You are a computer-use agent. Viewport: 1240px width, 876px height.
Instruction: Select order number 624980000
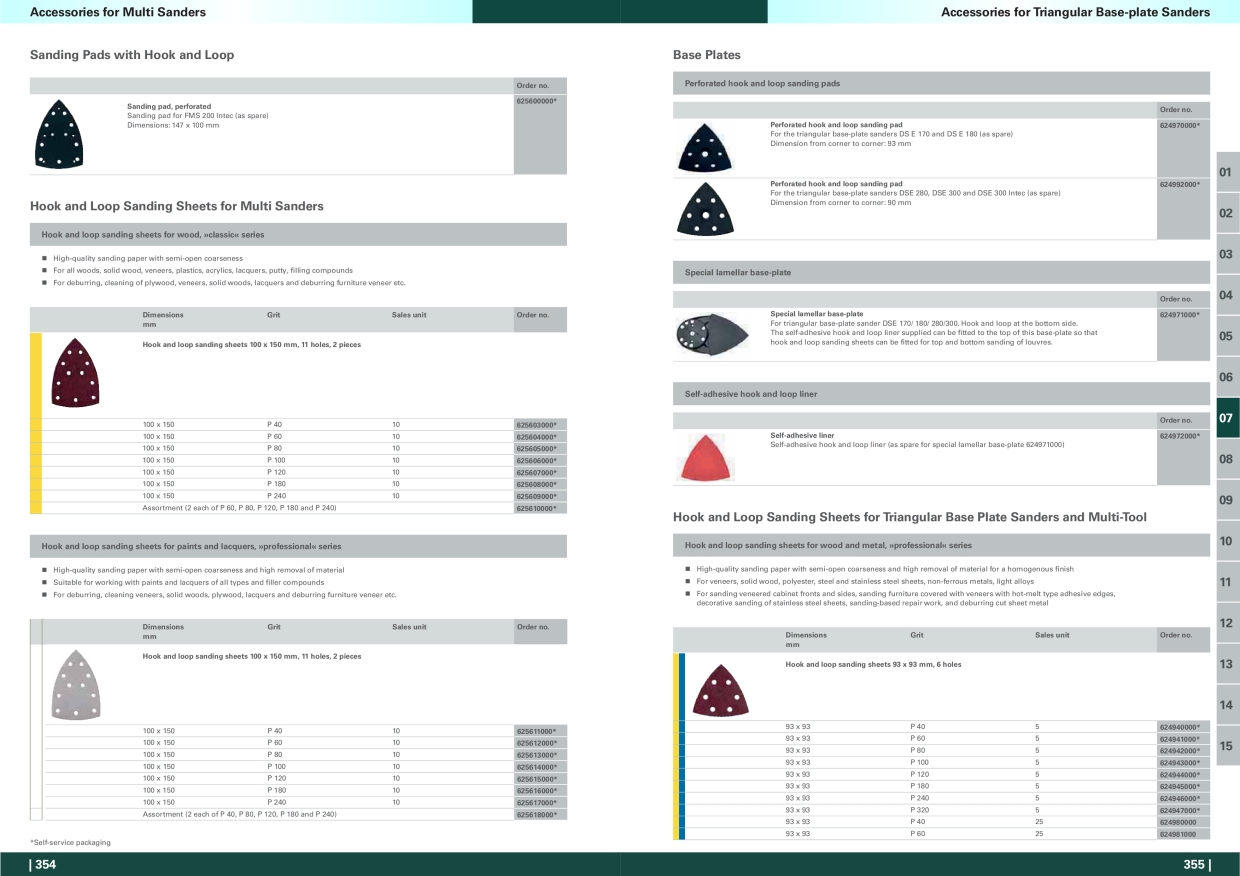[1178, 822]
